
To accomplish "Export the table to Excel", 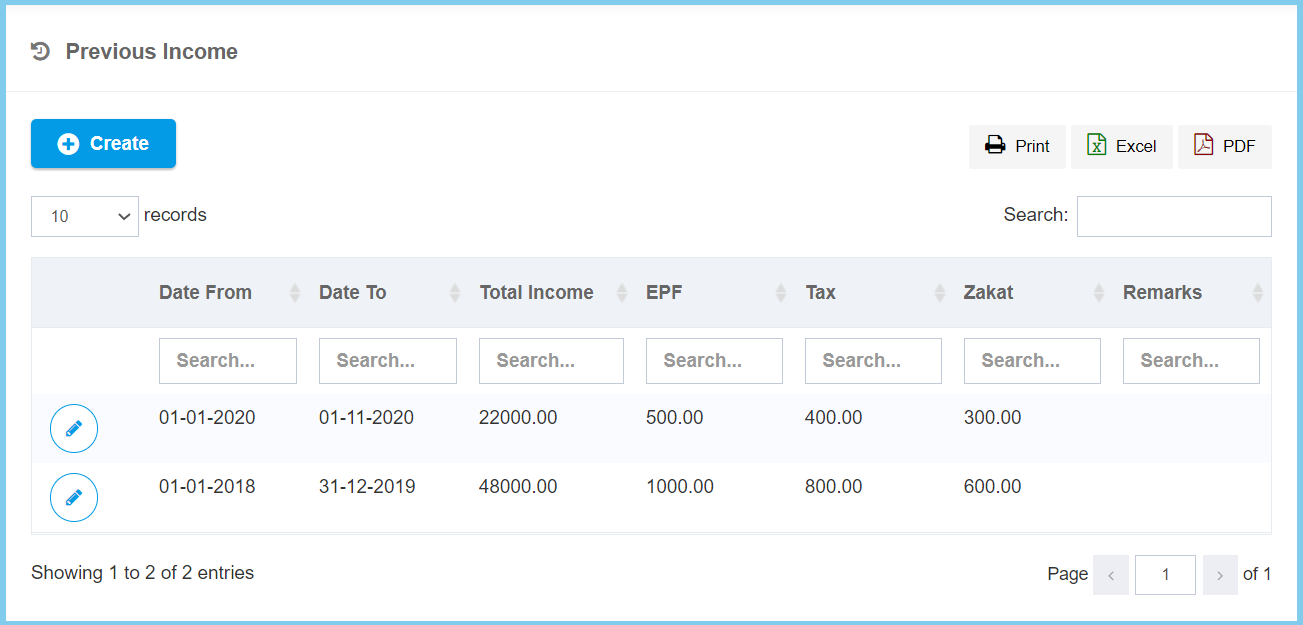I will (1121, 146).
